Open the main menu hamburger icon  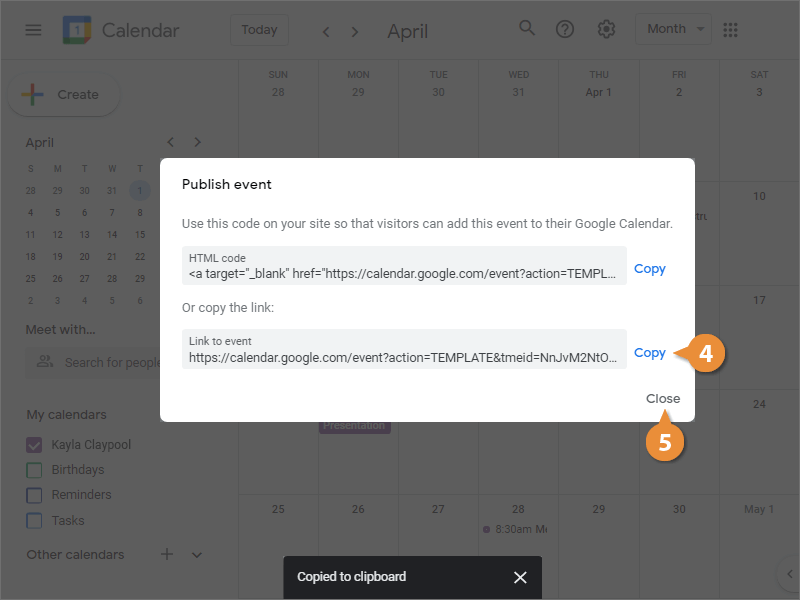tap(33, 30)
